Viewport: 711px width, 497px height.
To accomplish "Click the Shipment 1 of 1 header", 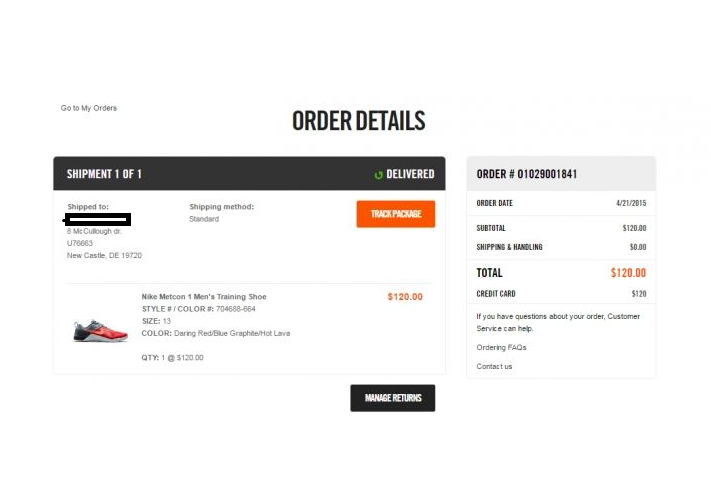I will pos(105,174).
